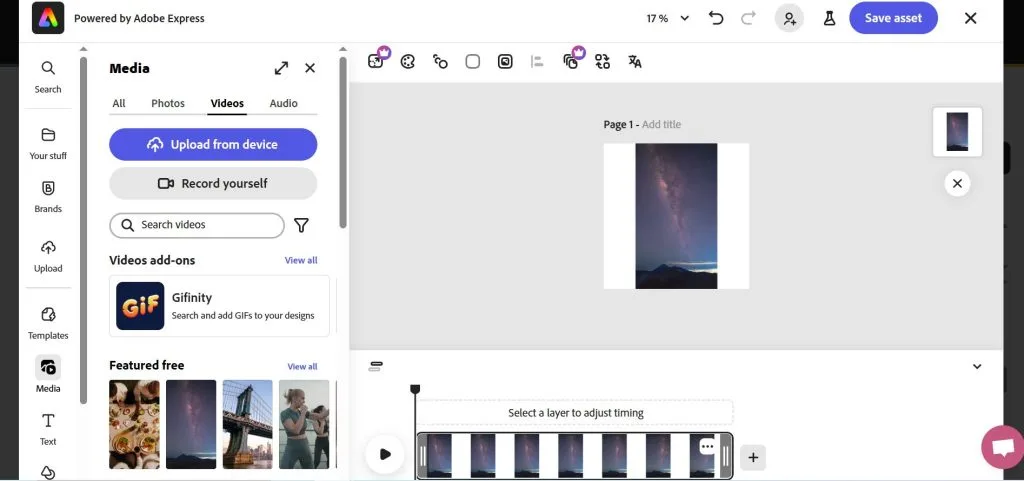View all Featured free videos
The width and height of the screenshot is (1024, 481).
coord(302,366)
